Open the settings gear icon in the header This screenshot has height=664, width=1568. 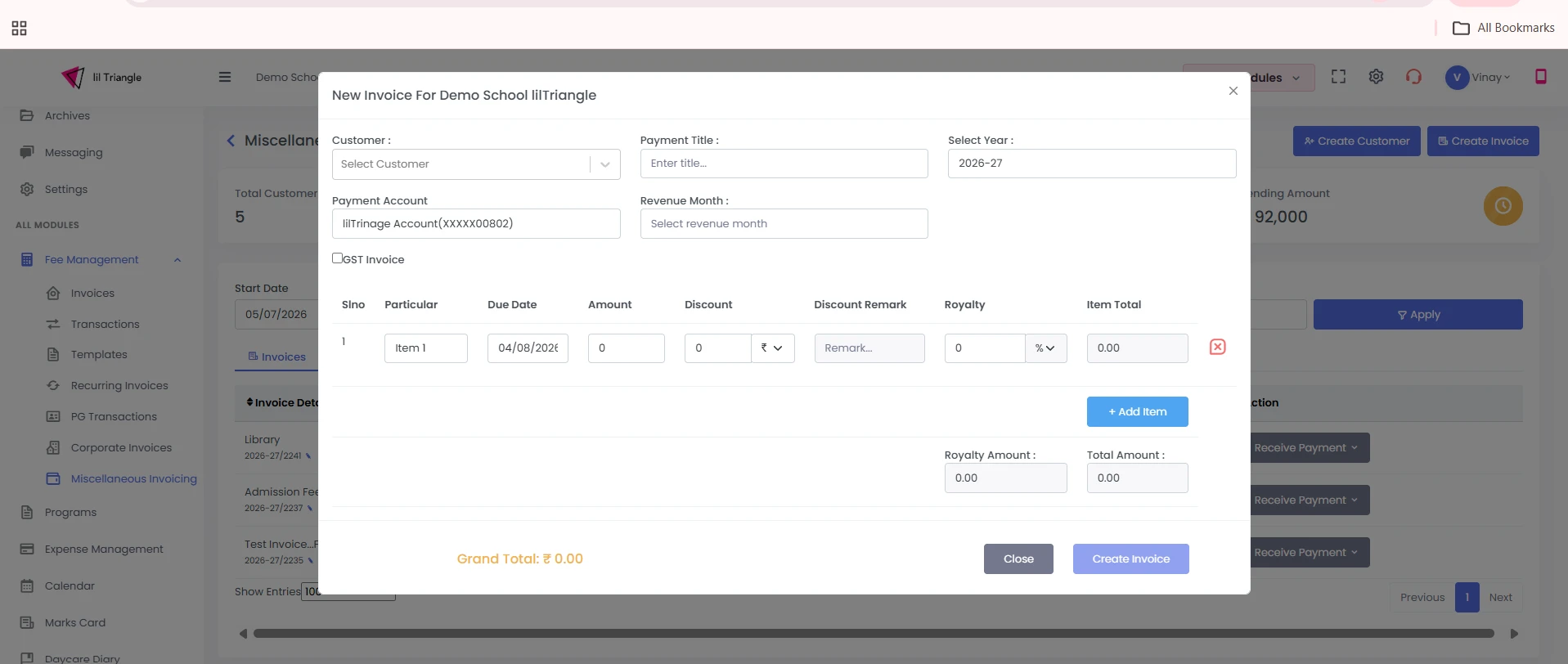tap(1376, 77)
